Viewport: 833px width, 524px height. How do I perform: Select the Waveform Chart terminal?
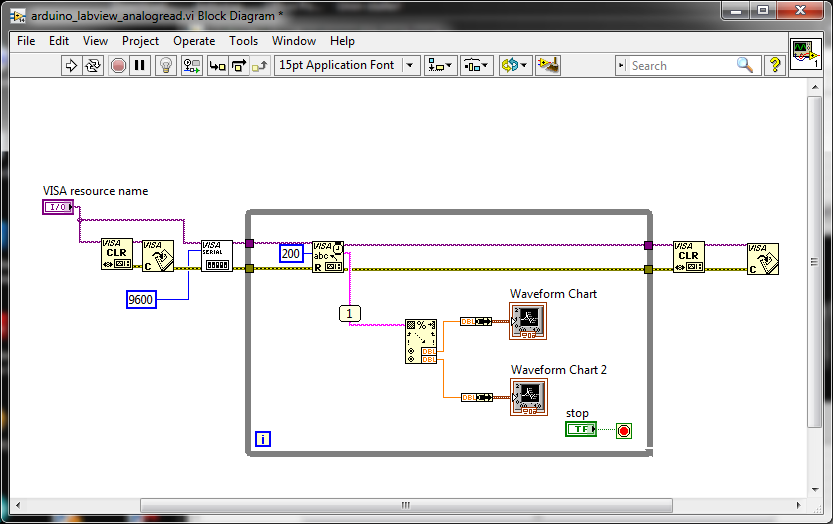528,321
